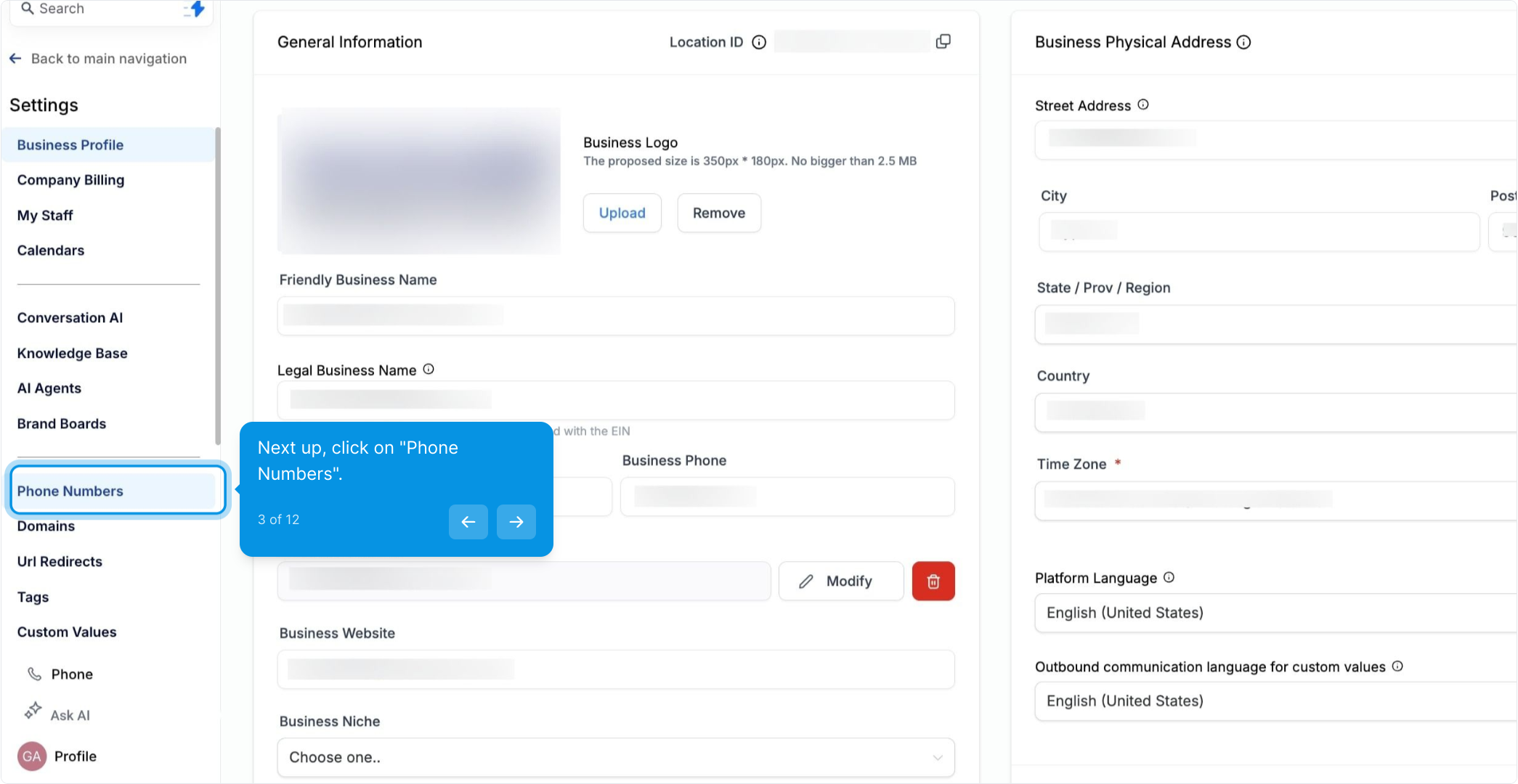This screenshot has width=1518, height=784.
Task: Go to Company Billing settings
Action: click(70, 180)
